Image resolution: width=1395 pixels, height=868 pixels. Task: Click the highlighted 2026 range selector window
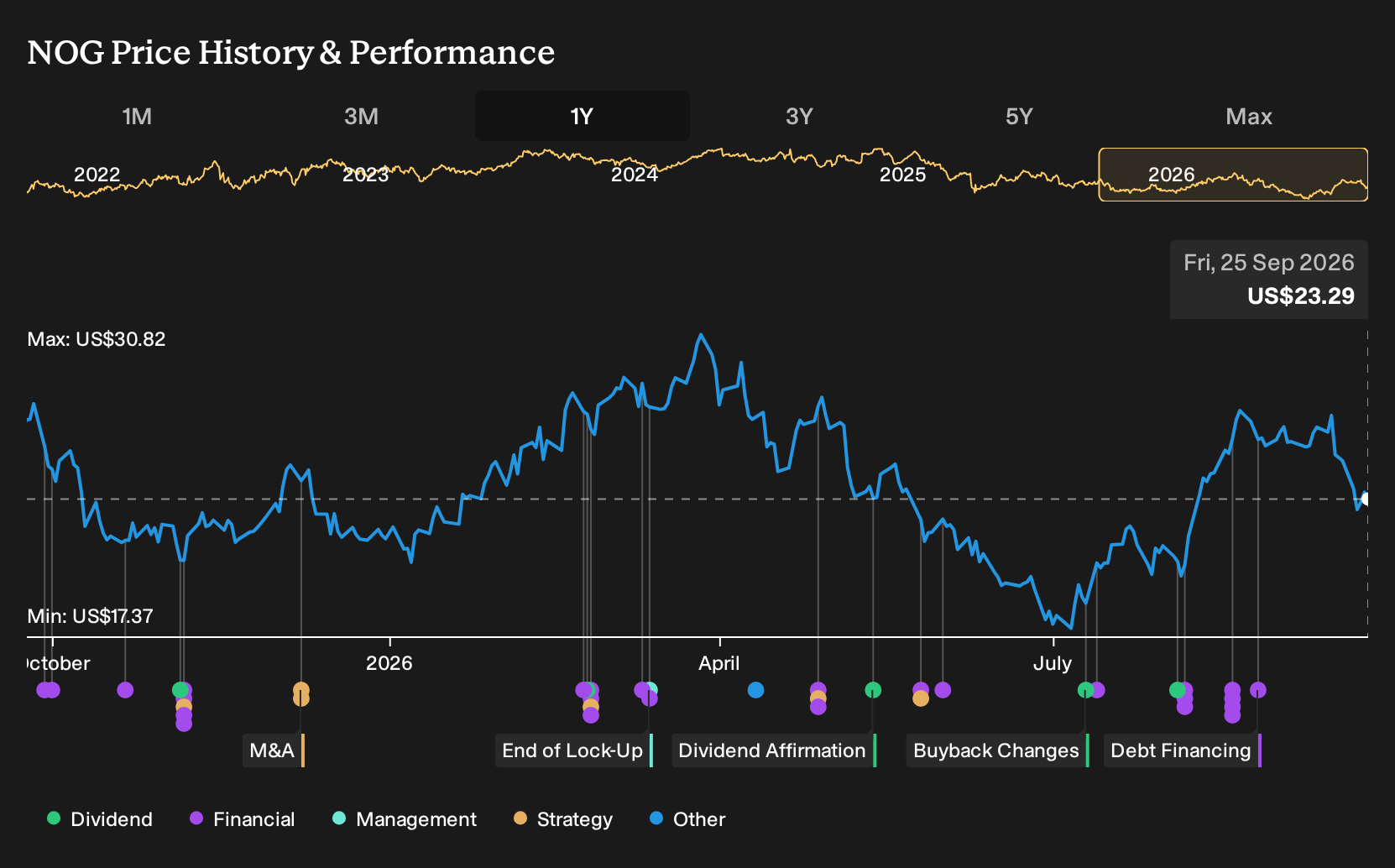tap(1233, 175)
